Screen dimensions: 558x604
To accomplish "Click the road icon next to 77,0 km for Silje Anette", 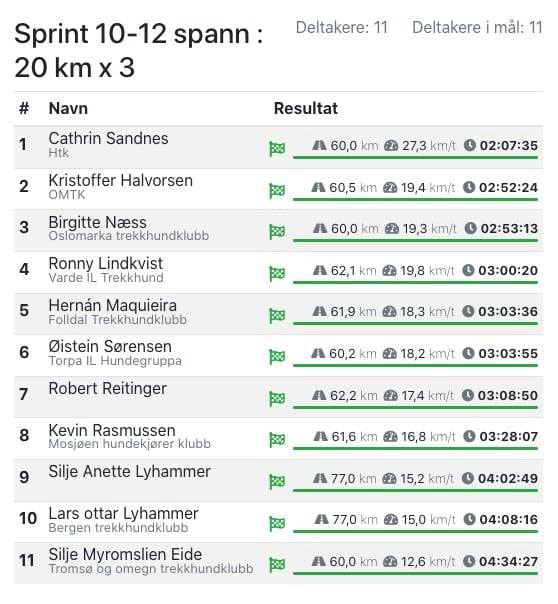I will [320, 478].
